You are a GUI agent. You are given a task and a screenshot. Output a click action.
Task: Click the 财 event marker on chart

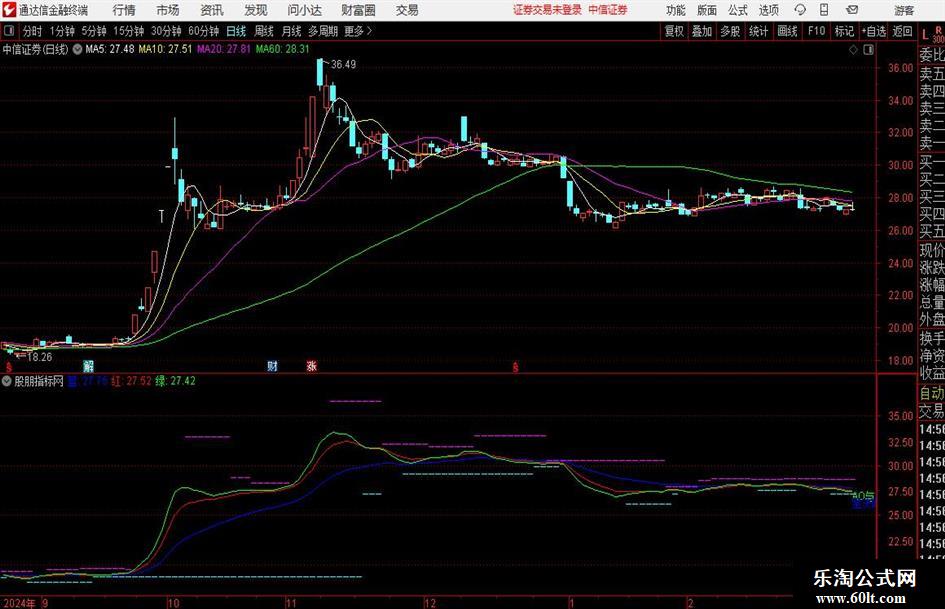272,366
